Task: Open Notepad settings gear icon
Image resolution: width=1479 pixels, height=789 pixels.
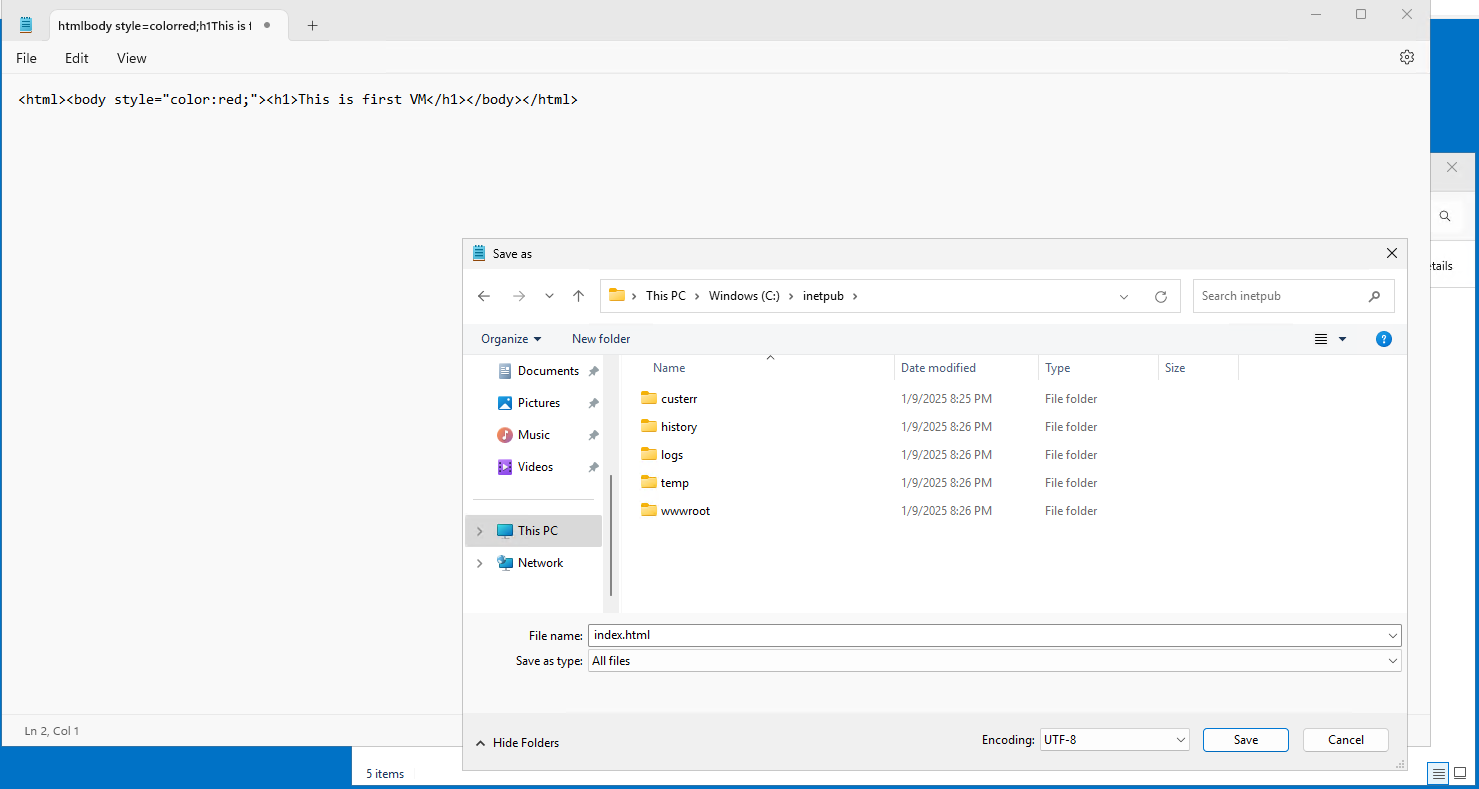Action: [1407, 57]
